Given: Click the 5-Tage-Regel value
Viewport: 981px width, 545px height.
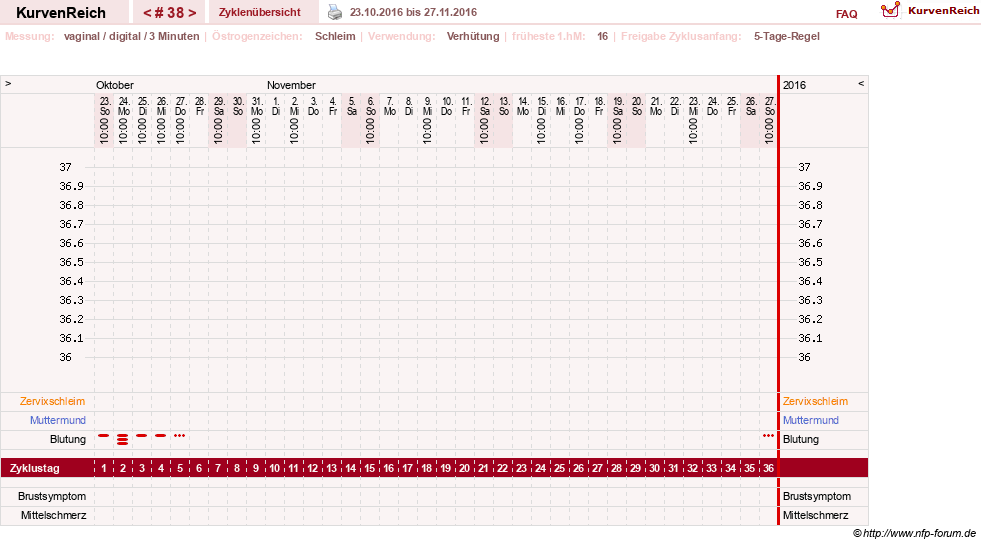Looking at the screenshot, I should (x=786, y=36).
